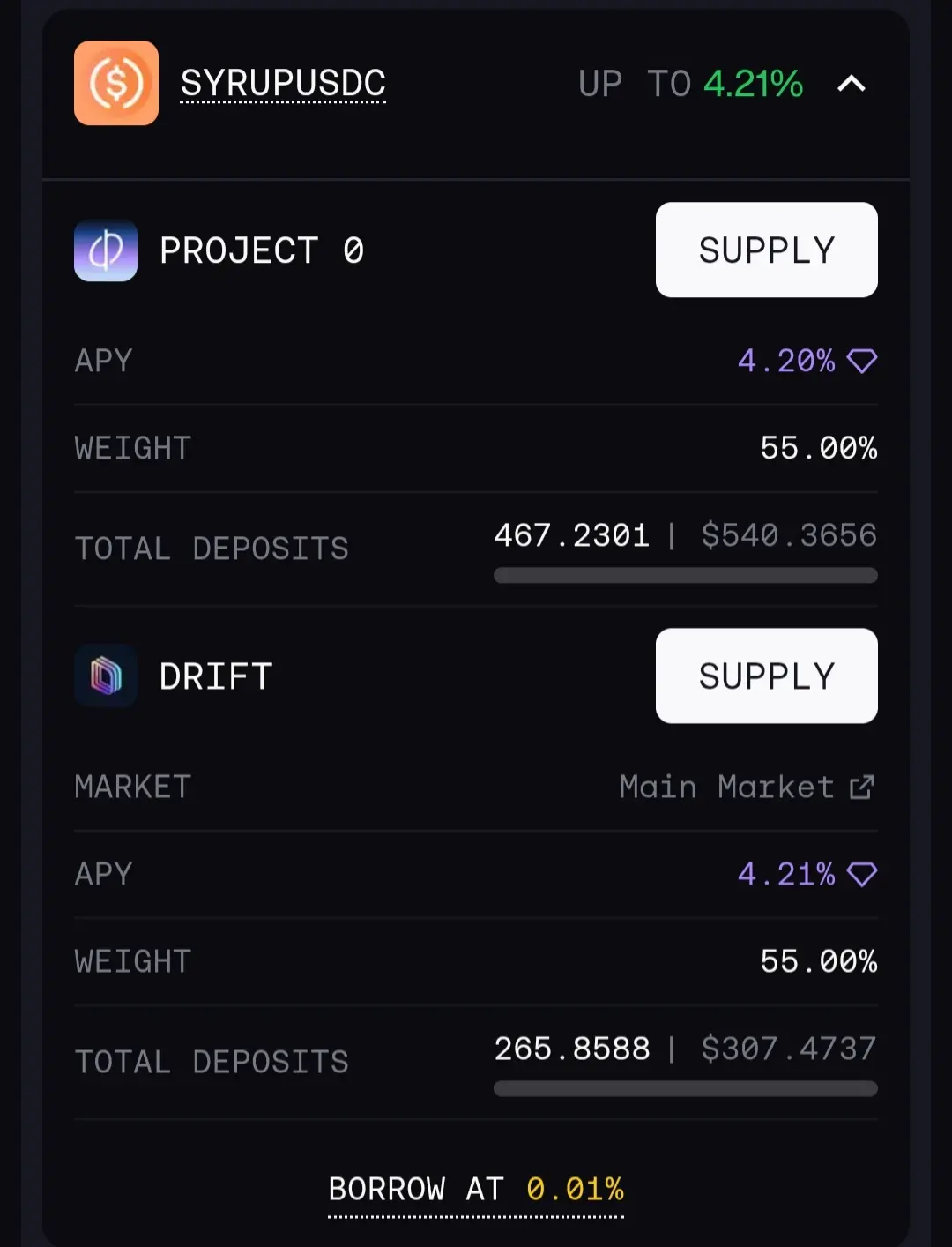Click the external link icon next to Main Market
952x1247 pixels.
tap(861, 787)
